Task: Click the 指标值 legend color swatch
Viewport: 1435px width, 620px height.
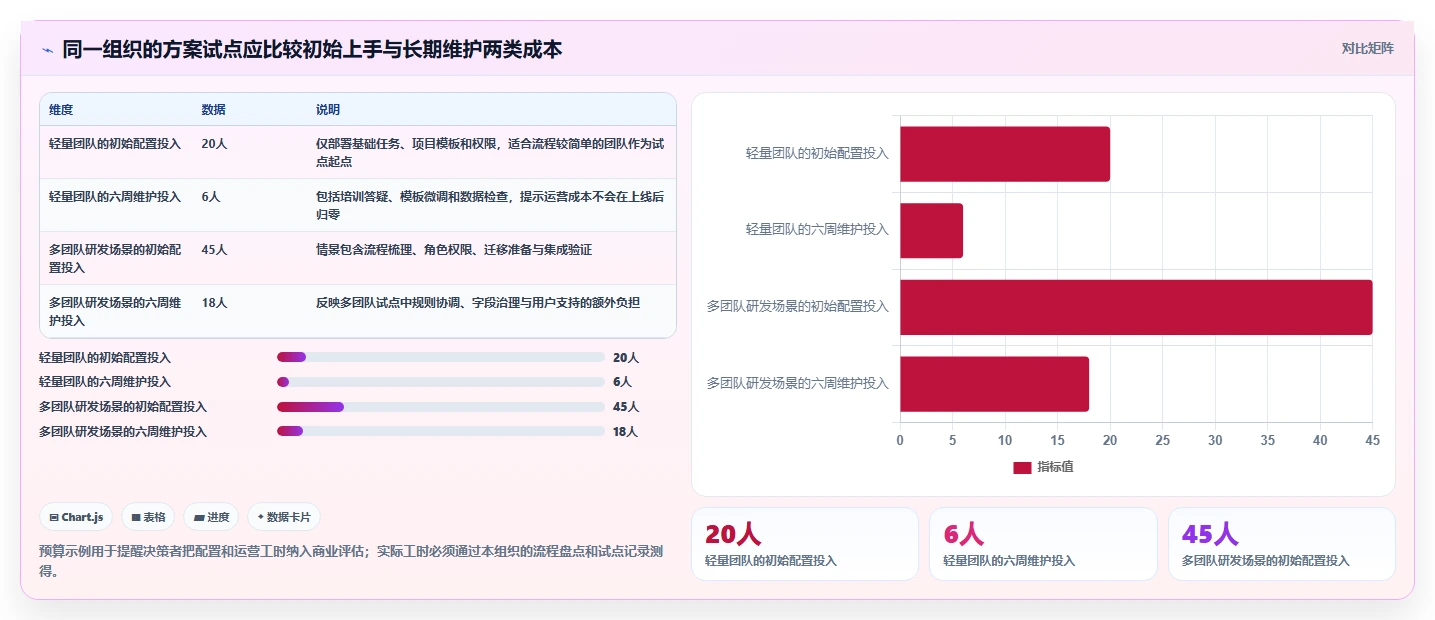Action: tap(1022, 467)
